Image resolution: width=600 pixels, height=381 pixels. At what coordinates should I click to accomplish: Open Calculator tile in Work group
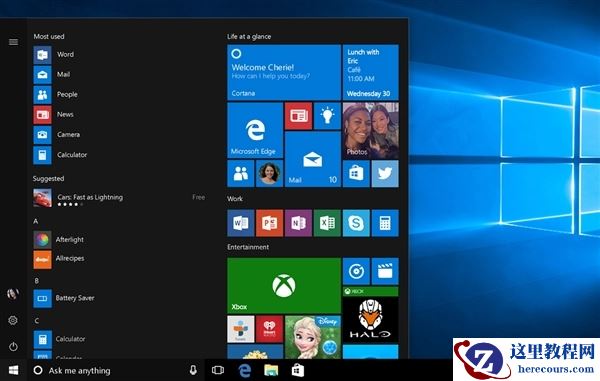pos(385,223)
